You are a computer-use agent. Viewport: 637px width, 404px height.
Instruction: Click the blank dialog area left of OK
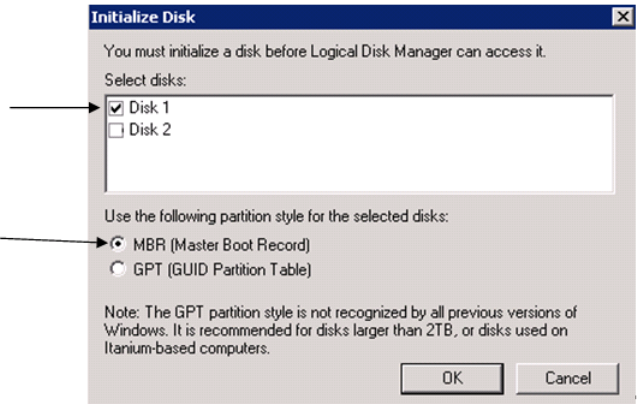pyautogui.click(x=250, y=379)
